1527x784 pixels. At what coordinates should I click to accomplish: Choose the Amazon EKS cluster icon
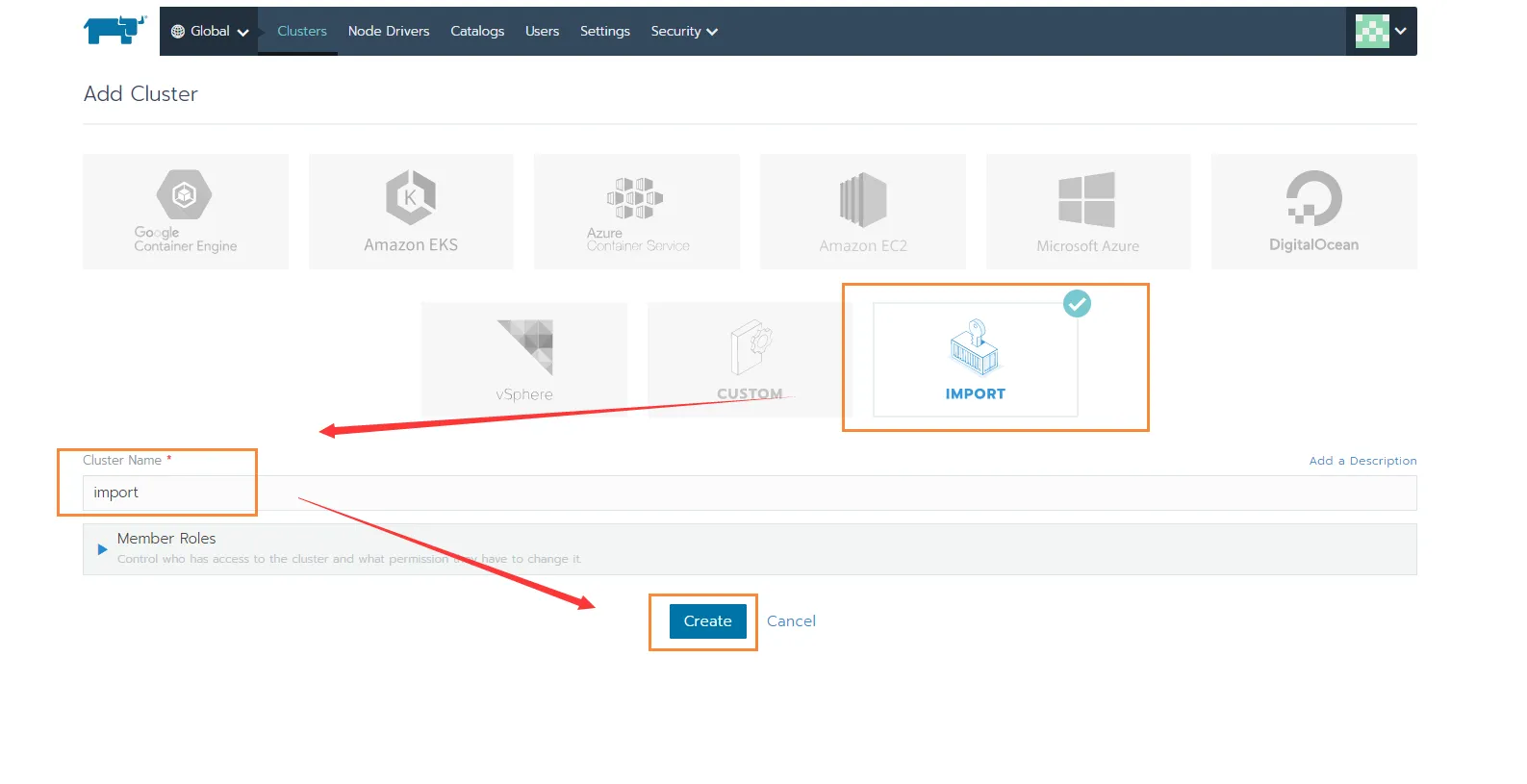click(411, 197)
